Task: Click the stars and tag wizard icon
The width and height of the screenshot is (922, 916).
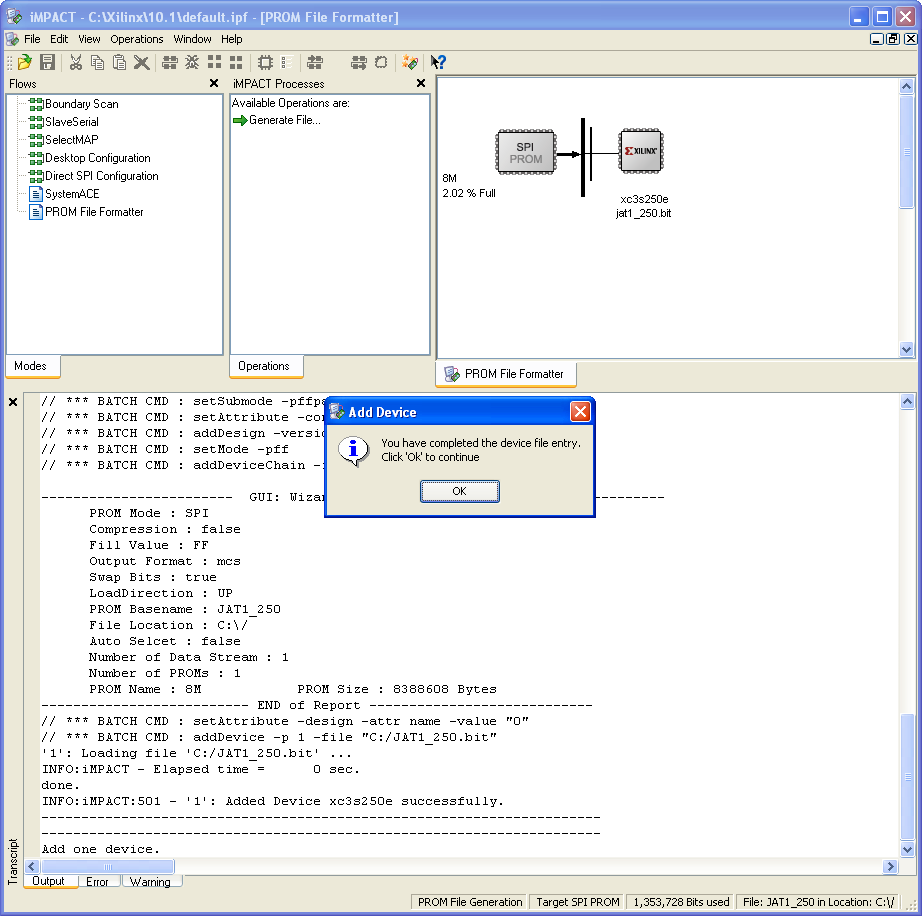Action: [410, 62]
